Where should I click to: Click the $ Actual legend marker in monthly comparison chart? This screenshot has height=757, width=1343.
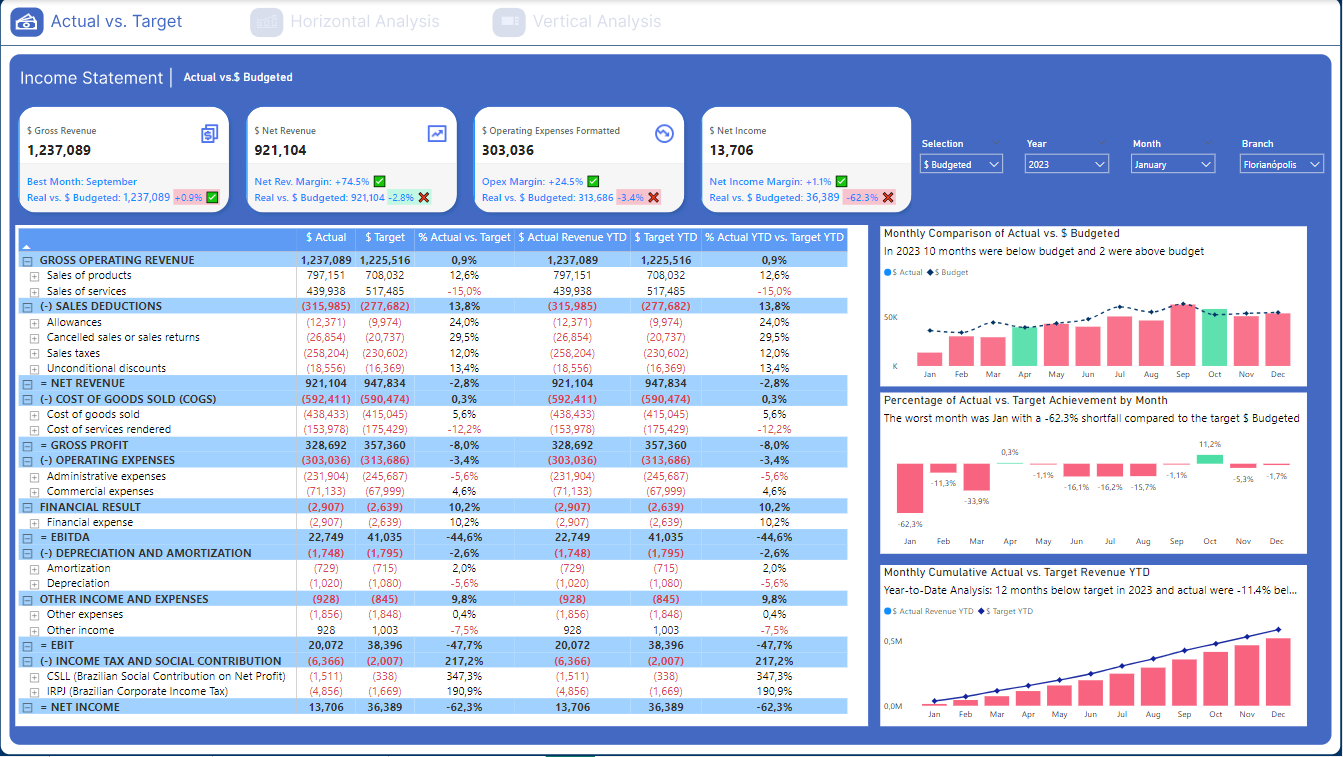click(x=887, y=272)
